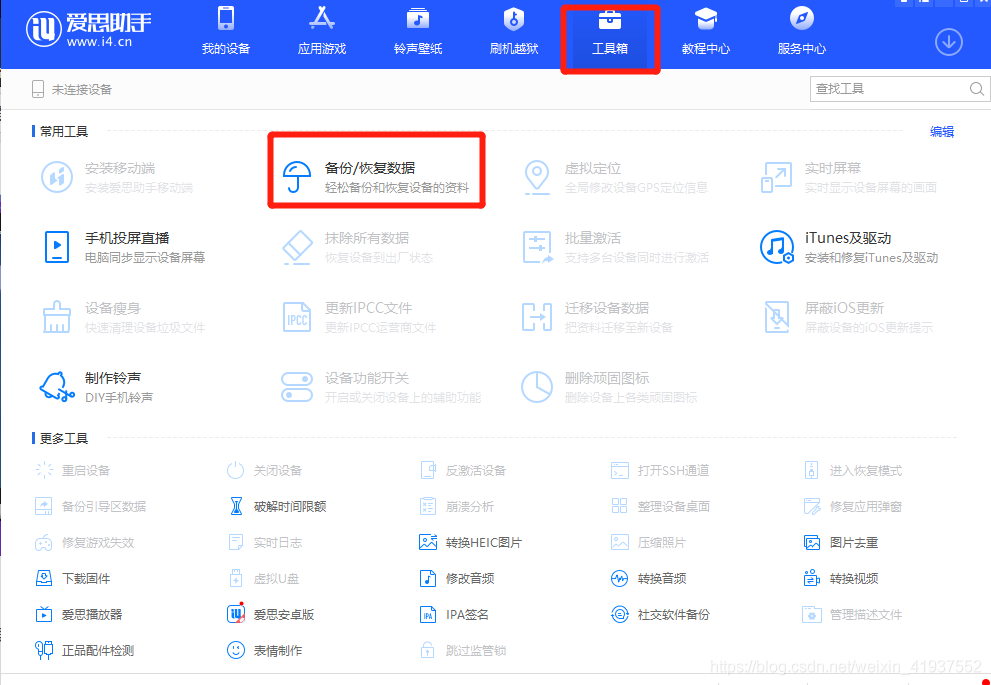
Task: Open the 教程中心 tab
Action: [x=706, y=32]
